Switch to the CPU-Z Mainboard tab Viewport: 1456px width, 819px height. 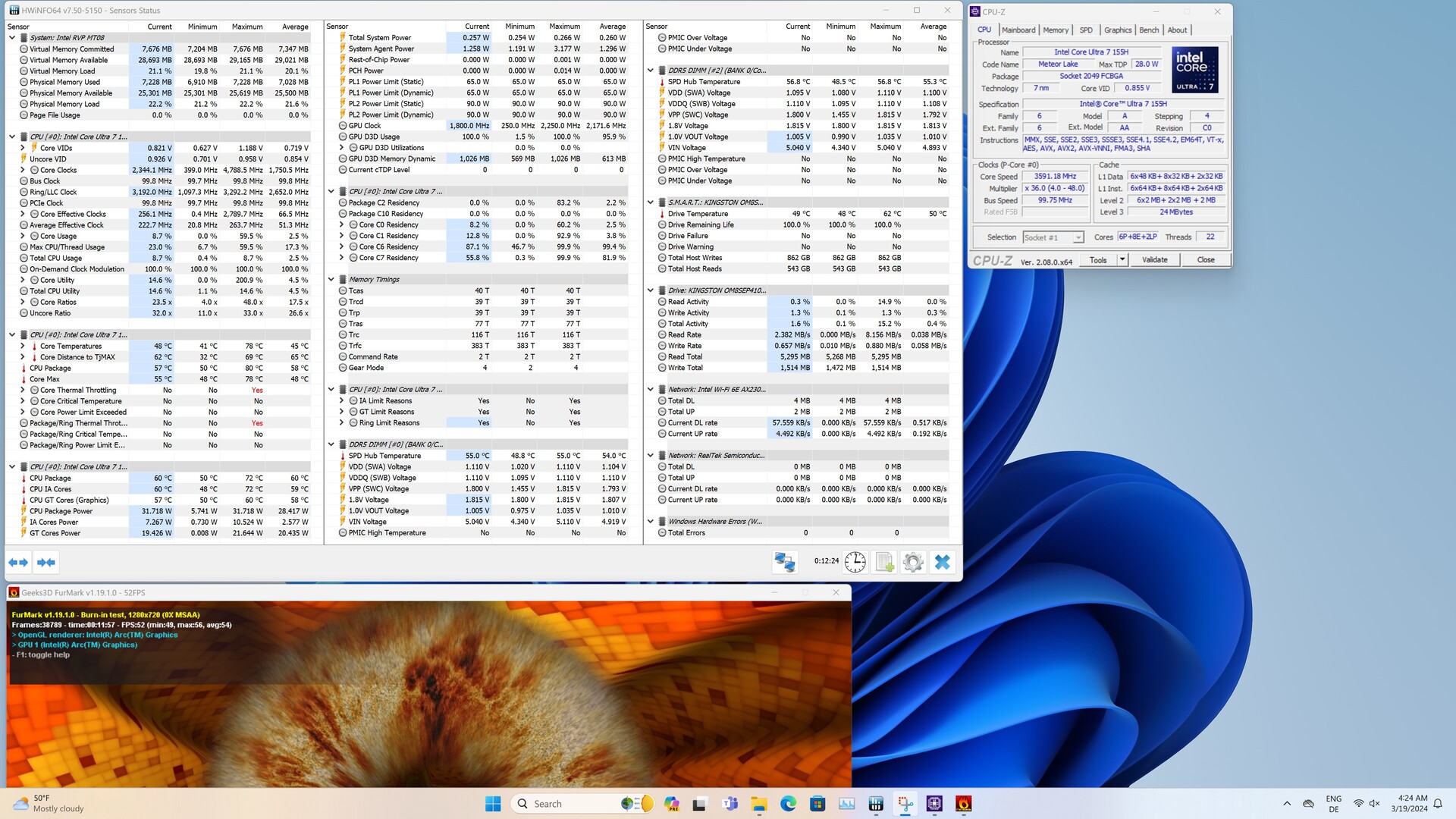(1018, 30)
